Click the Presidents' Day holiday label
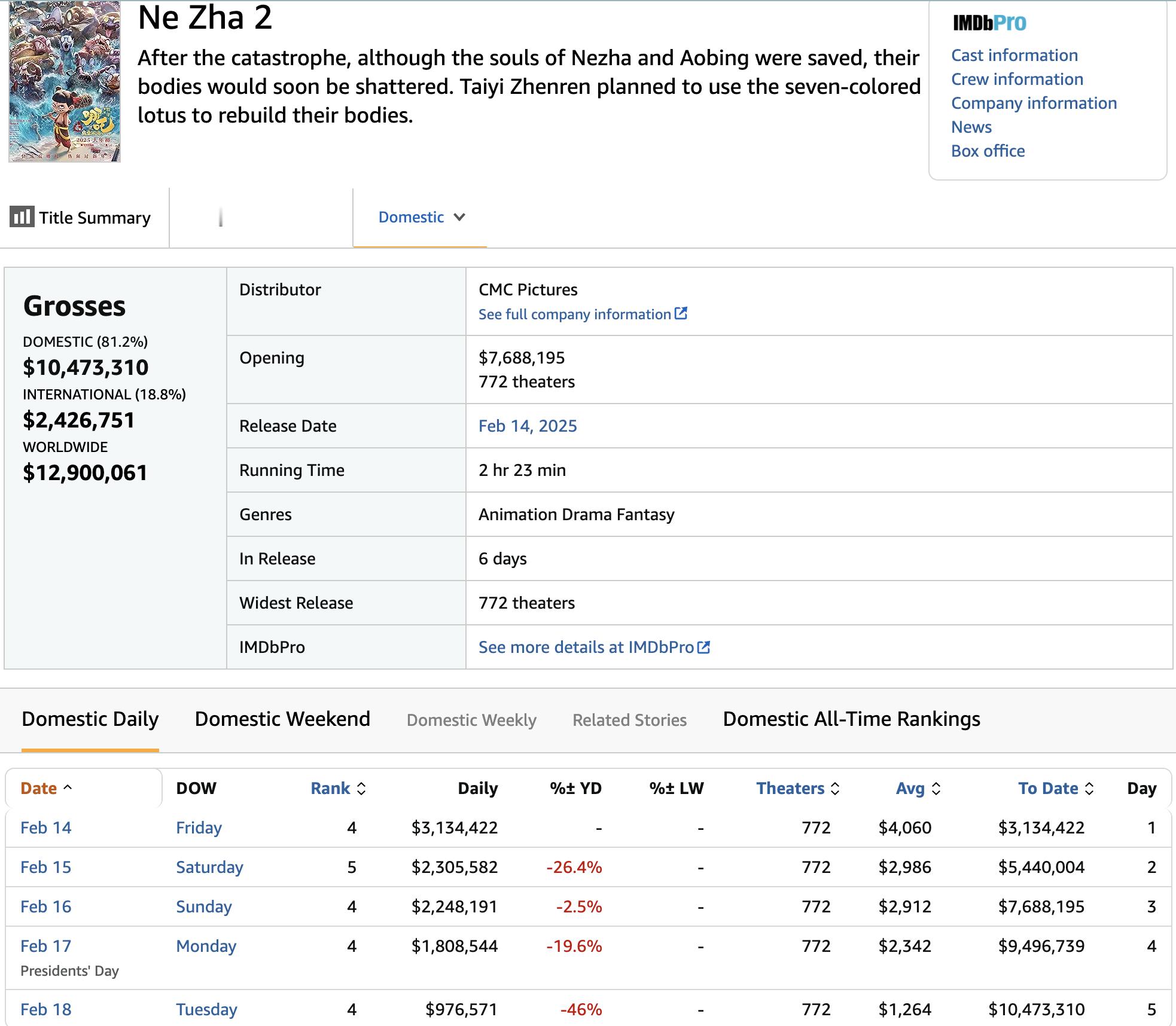 point(69,971)
